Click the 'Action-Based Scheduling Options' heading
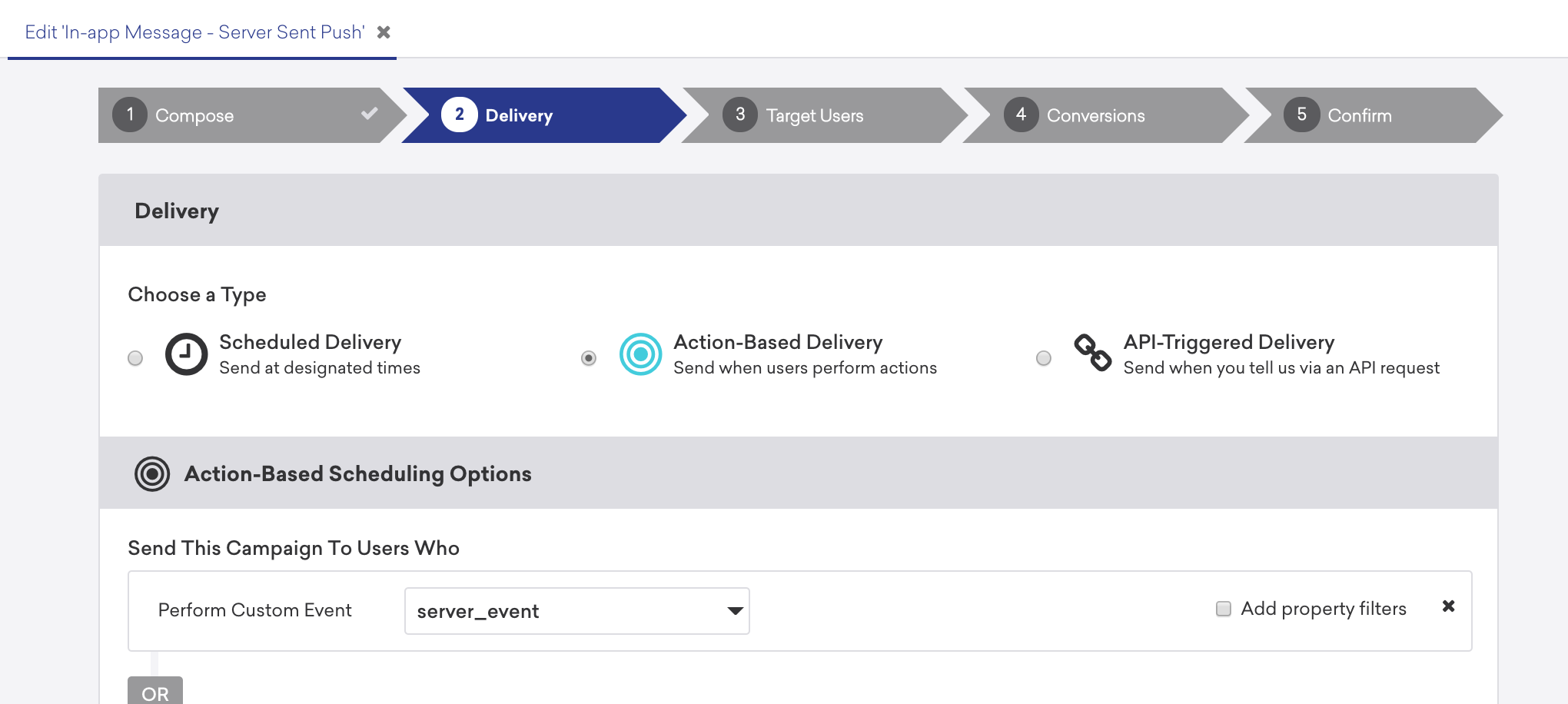Image resolution: width=1568 pixels, height=704 pixels. pyautogui.click(x=358, y=474)
